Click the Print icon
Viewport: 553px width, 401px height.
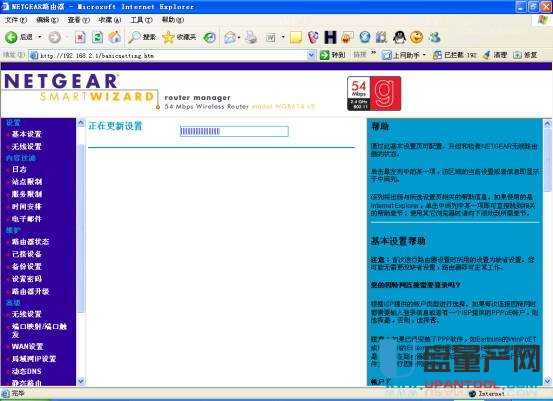(251, 37)
